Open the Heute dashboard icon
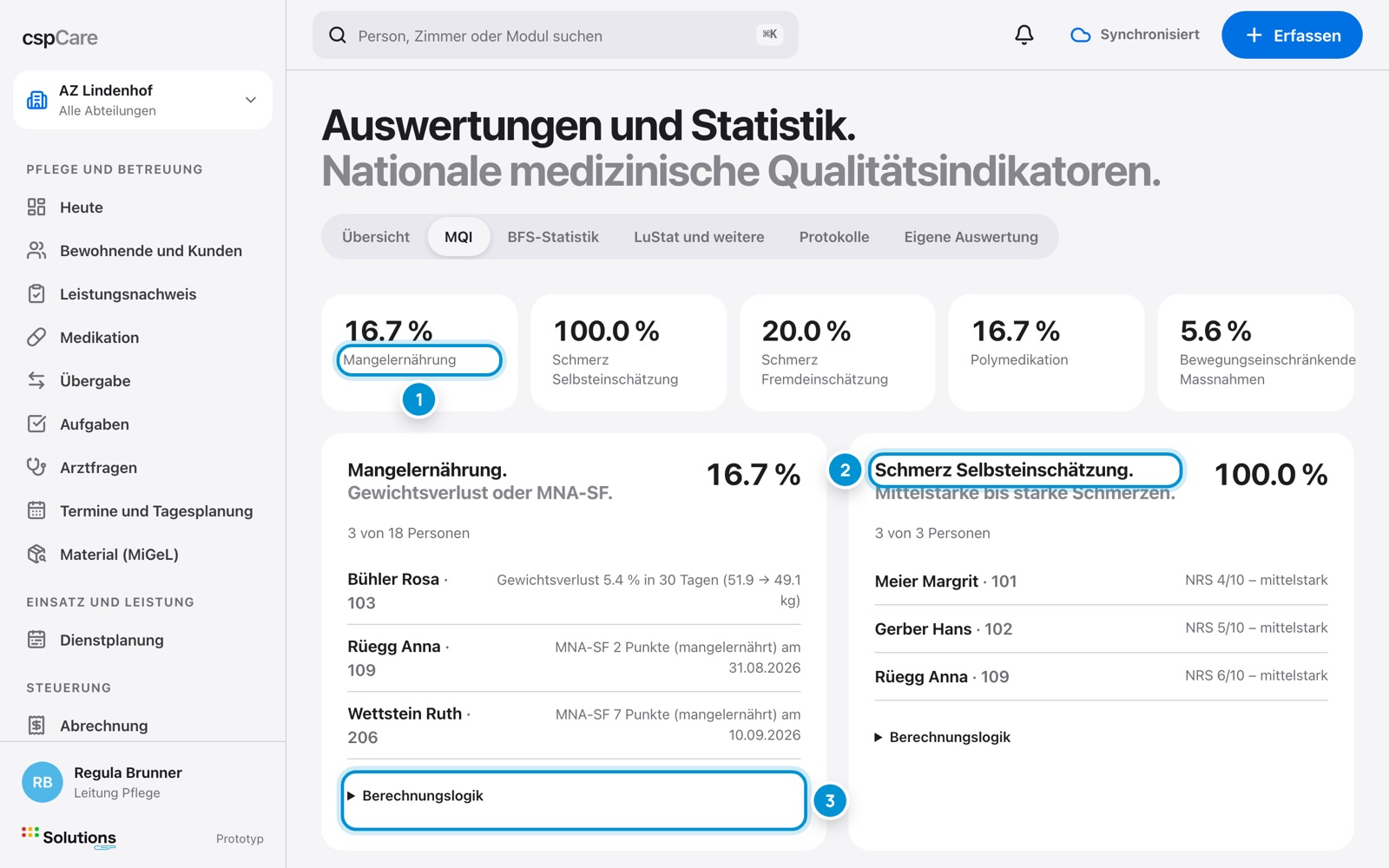1389x868 pixels. pos(36,207)
